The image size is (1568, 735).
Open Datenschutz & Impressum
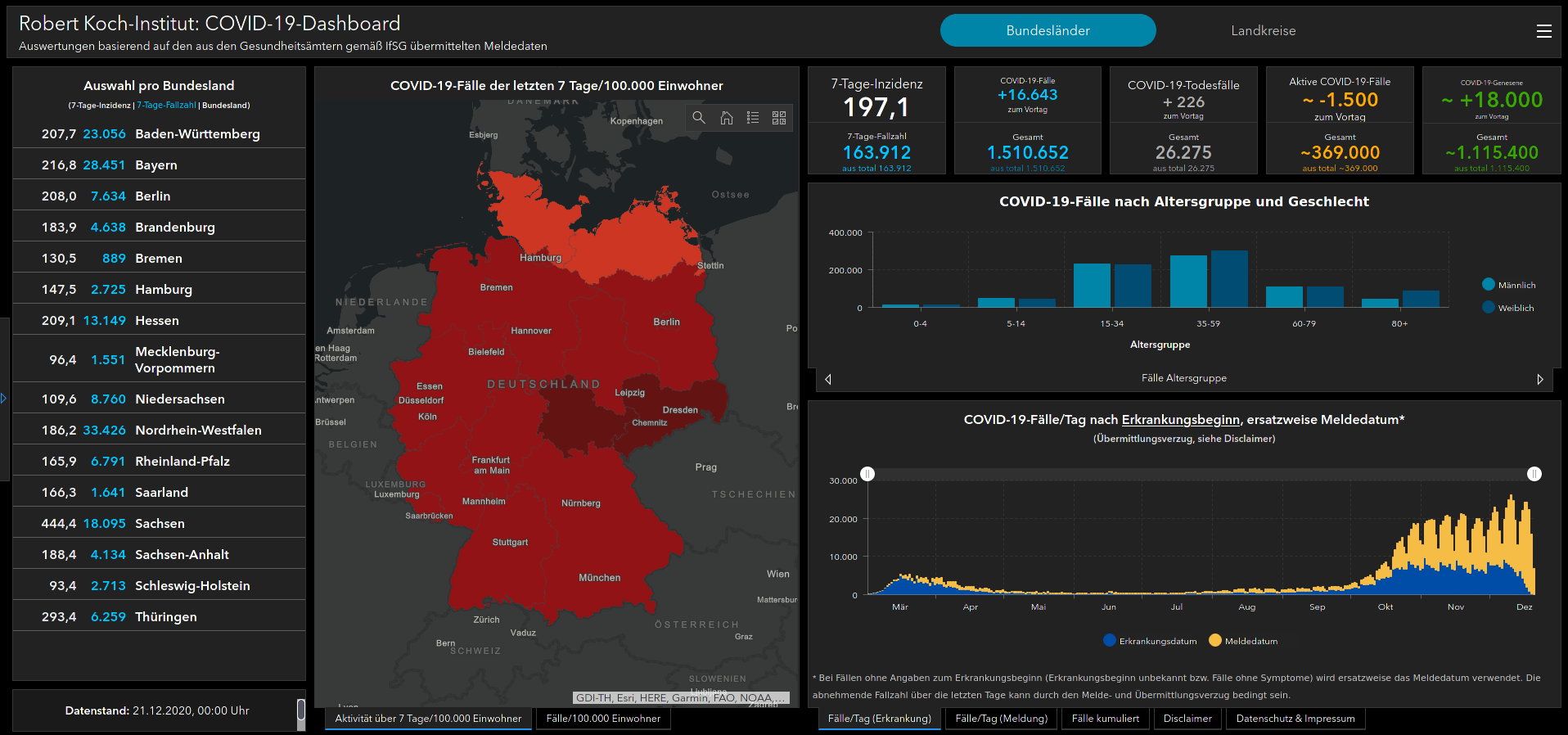point(1295,719)
